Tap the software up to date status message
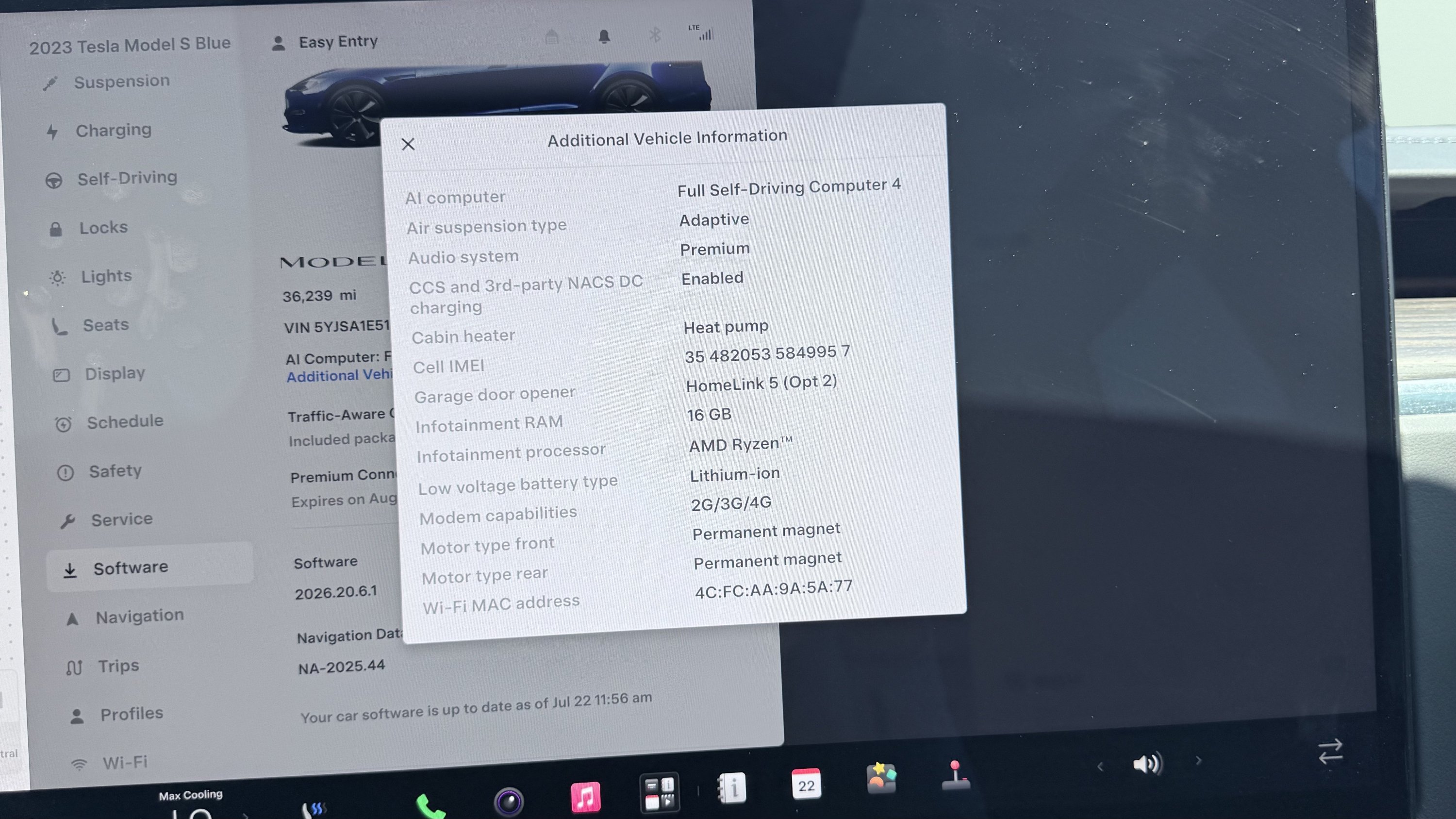 pos(476,708)
